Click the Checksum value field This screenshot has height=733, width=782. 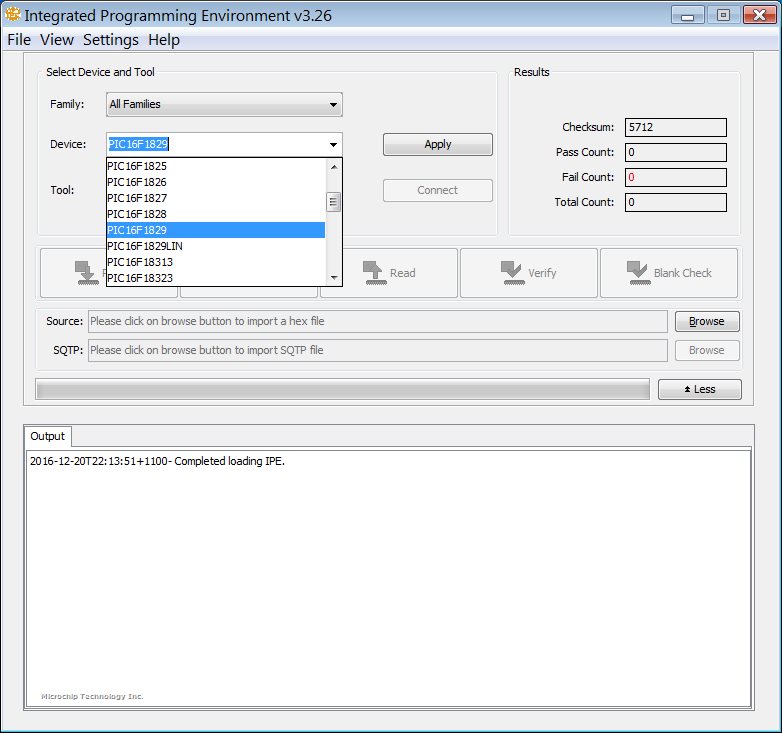(675, 128)
